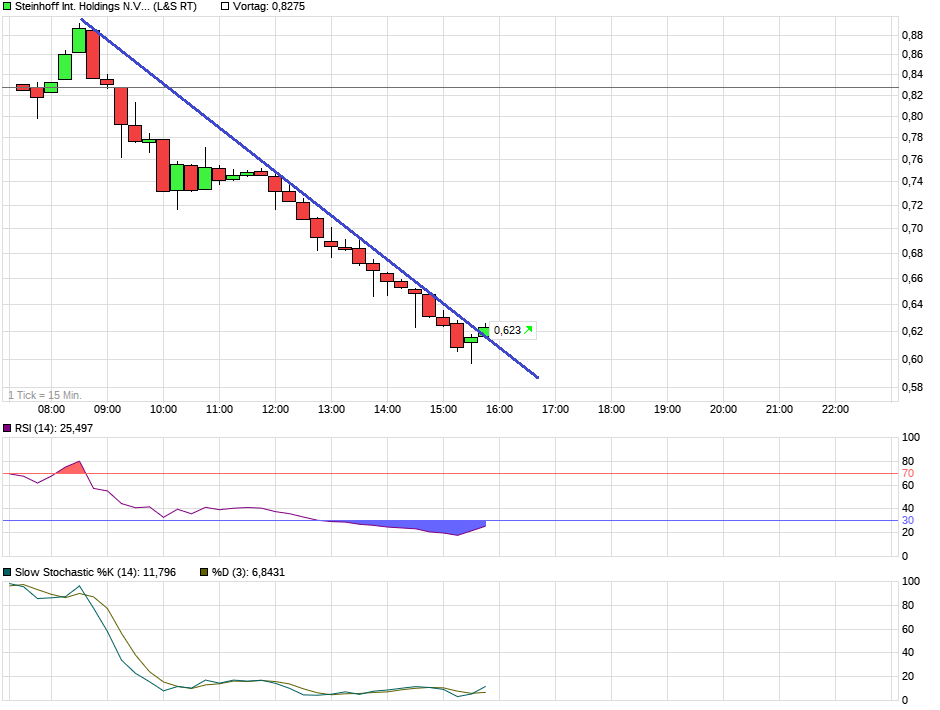Viewport: 940px width, 710px height.
Task: Click the 0,82 price axis label
Action: (912, 95)
